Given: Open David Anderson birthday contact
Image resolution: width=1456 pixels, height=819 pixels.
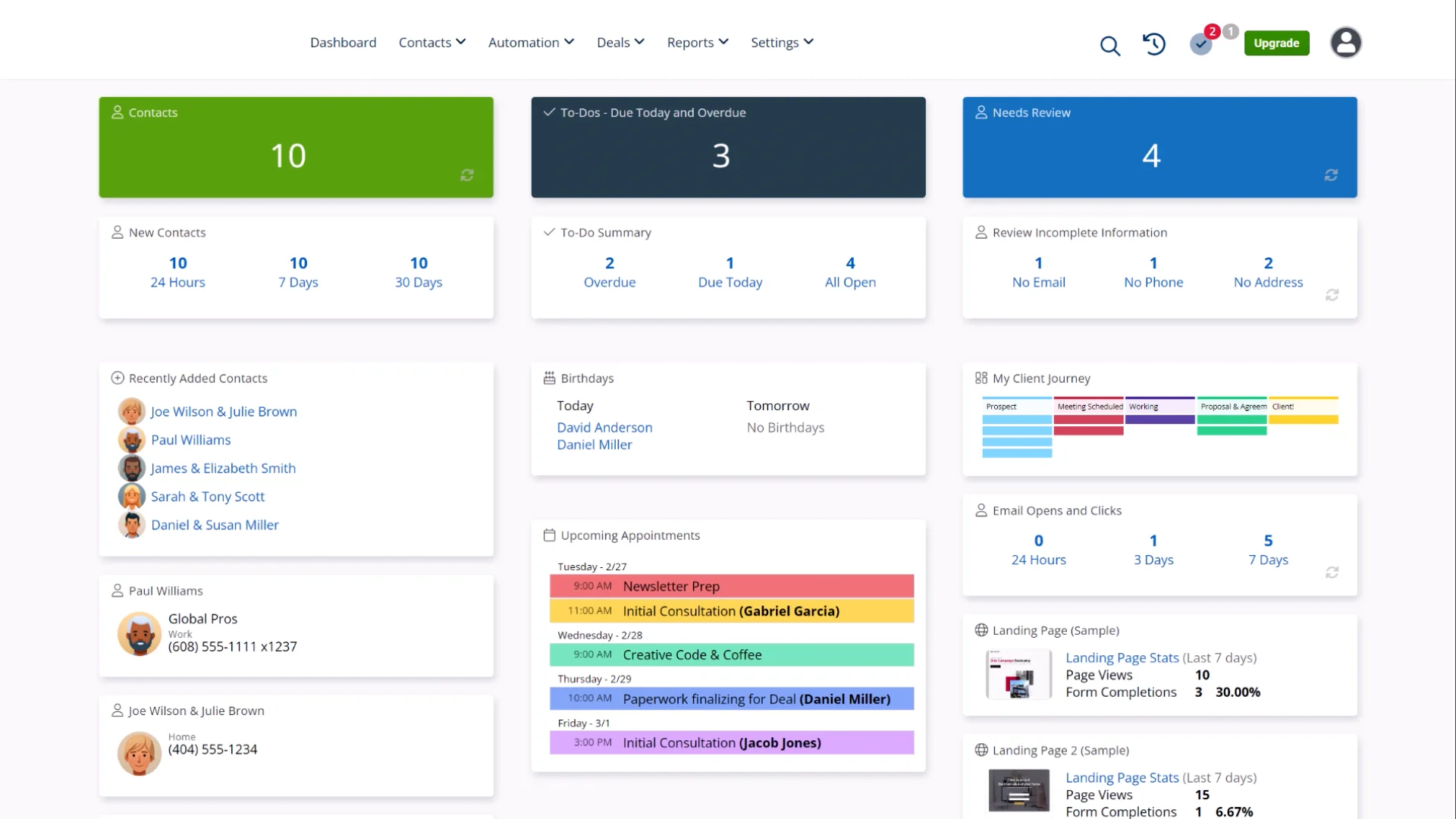Looking at the screenshot, I should 604,428.
